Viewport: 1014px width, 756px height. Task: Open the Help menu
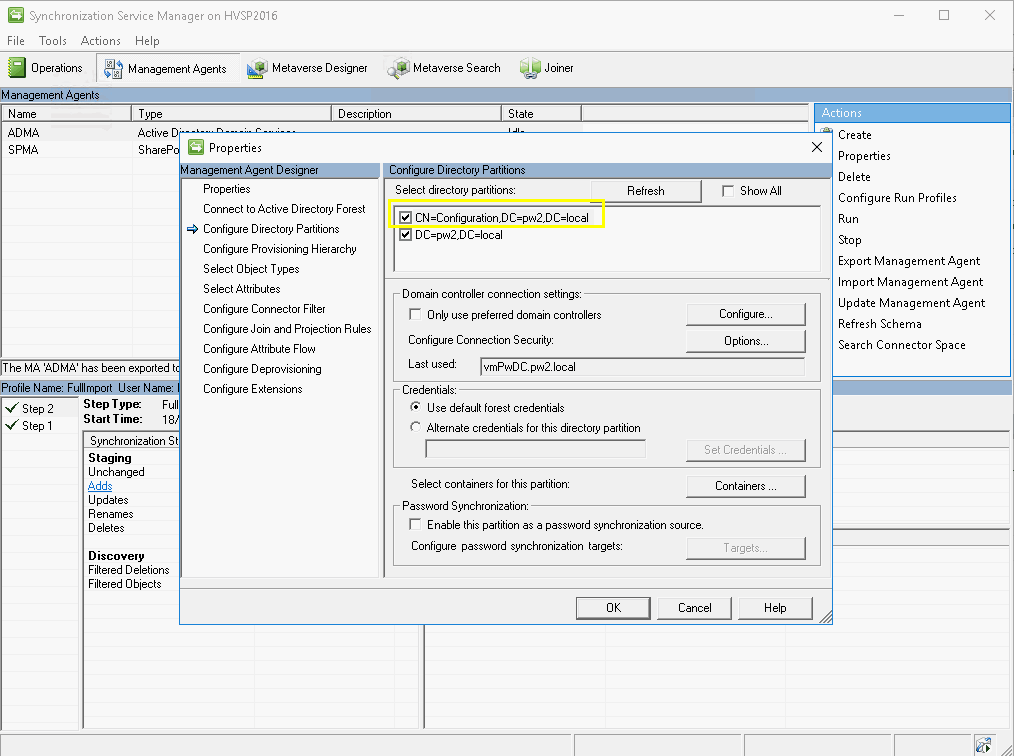pyautogui.click(x=147, y=41)
